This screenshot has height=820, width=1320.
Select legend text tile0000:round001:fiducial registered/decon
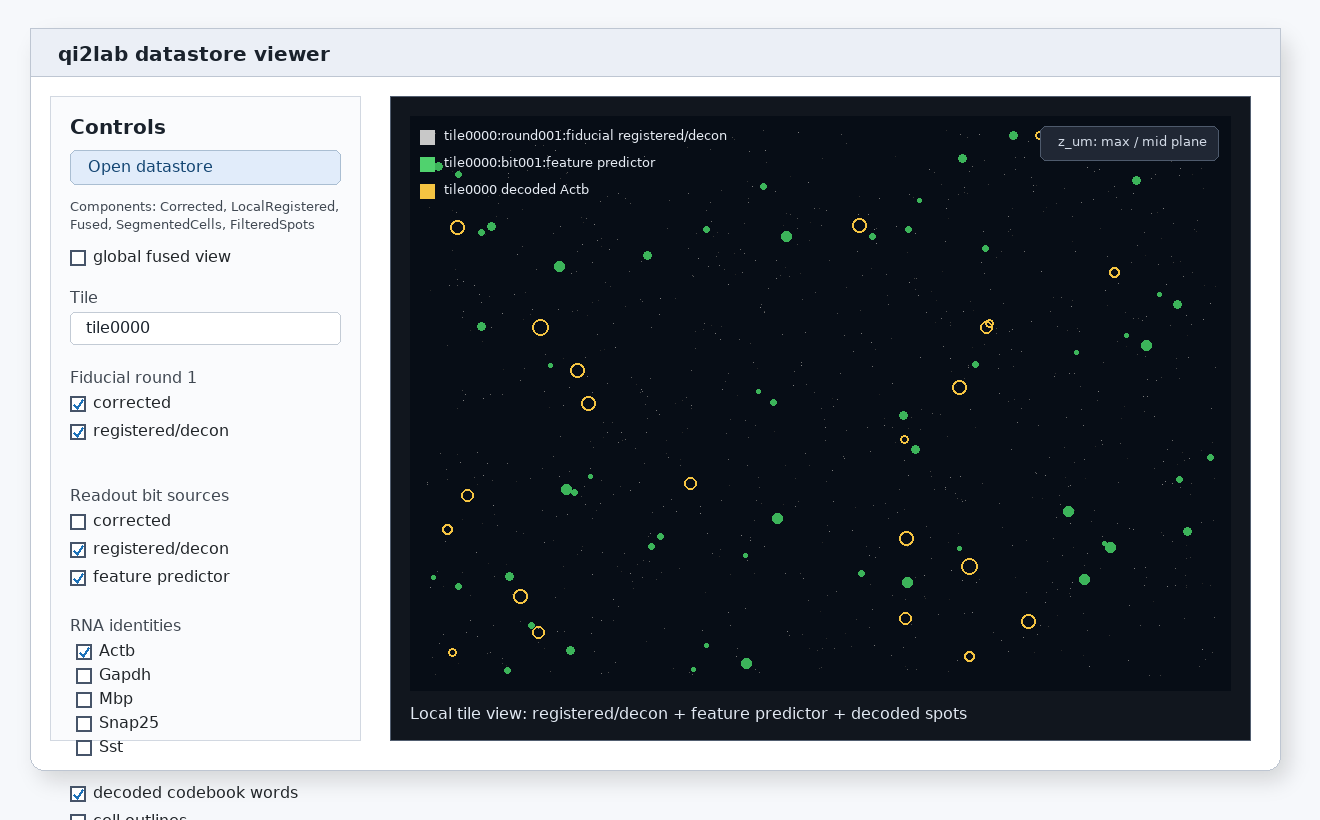point(585,136)
